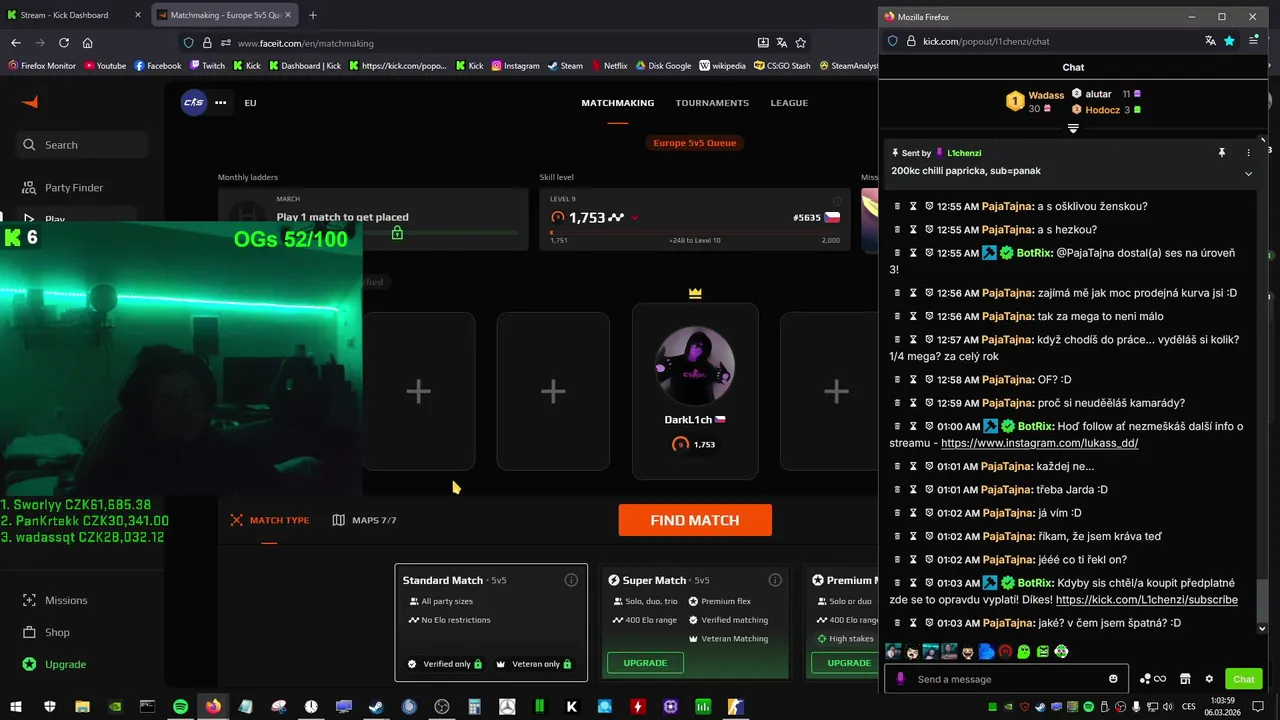
Task: Open the Kick chat shop icon
Action: click(x=1185, y=679)
